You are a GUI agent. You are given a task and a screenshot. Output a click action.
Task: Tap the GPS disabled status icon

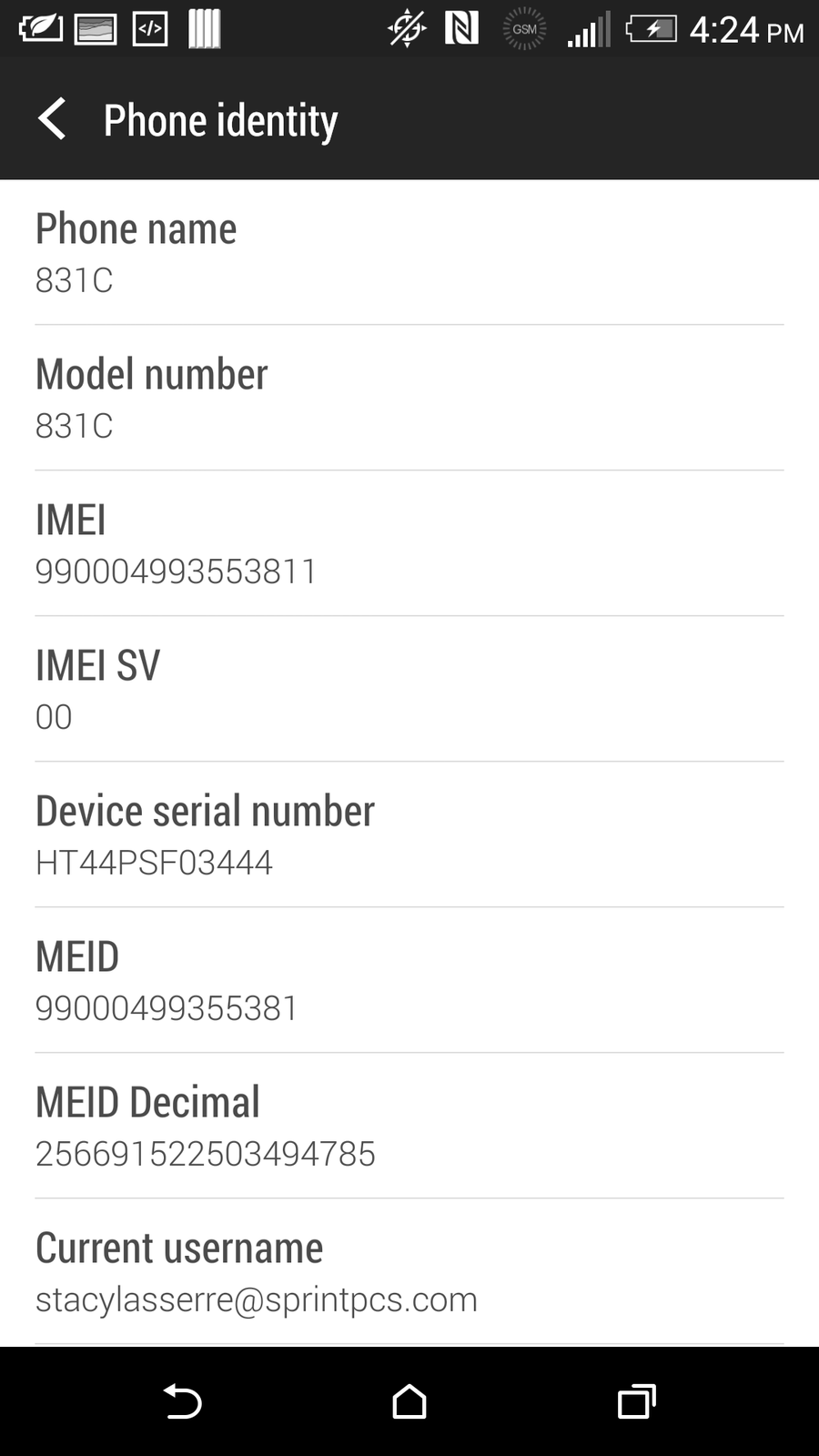coord(407,29)
